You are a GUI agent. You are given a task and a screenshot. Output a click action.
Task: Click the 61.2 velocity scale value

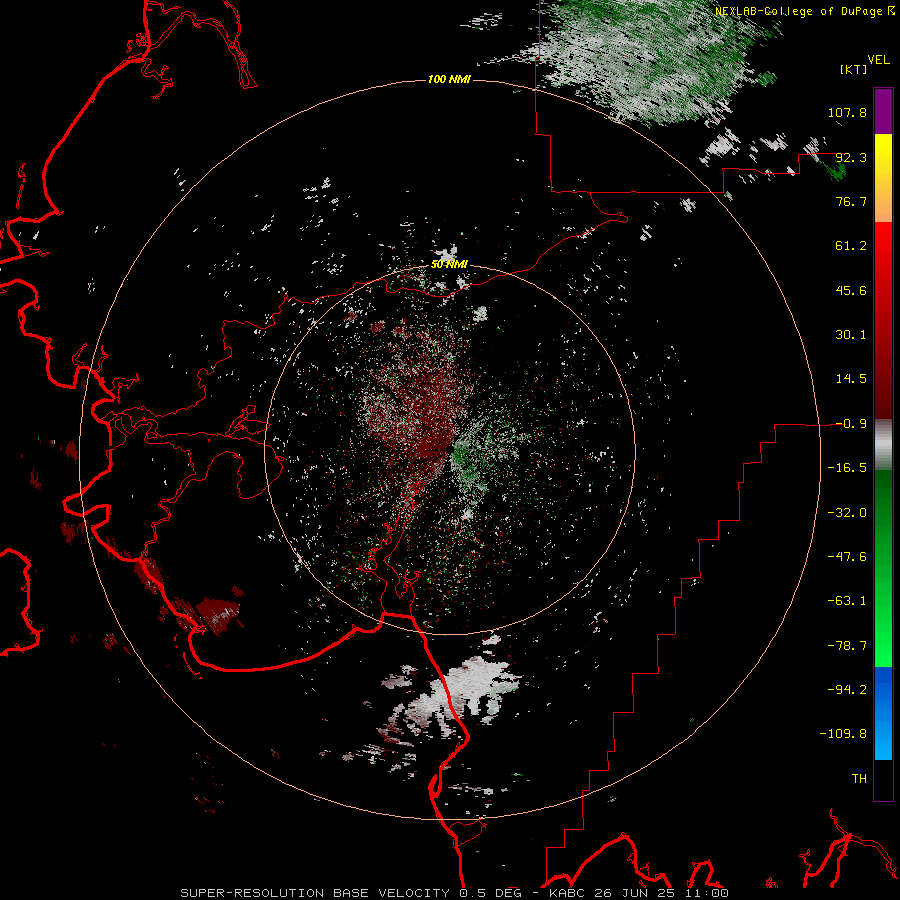click(851, 246)
